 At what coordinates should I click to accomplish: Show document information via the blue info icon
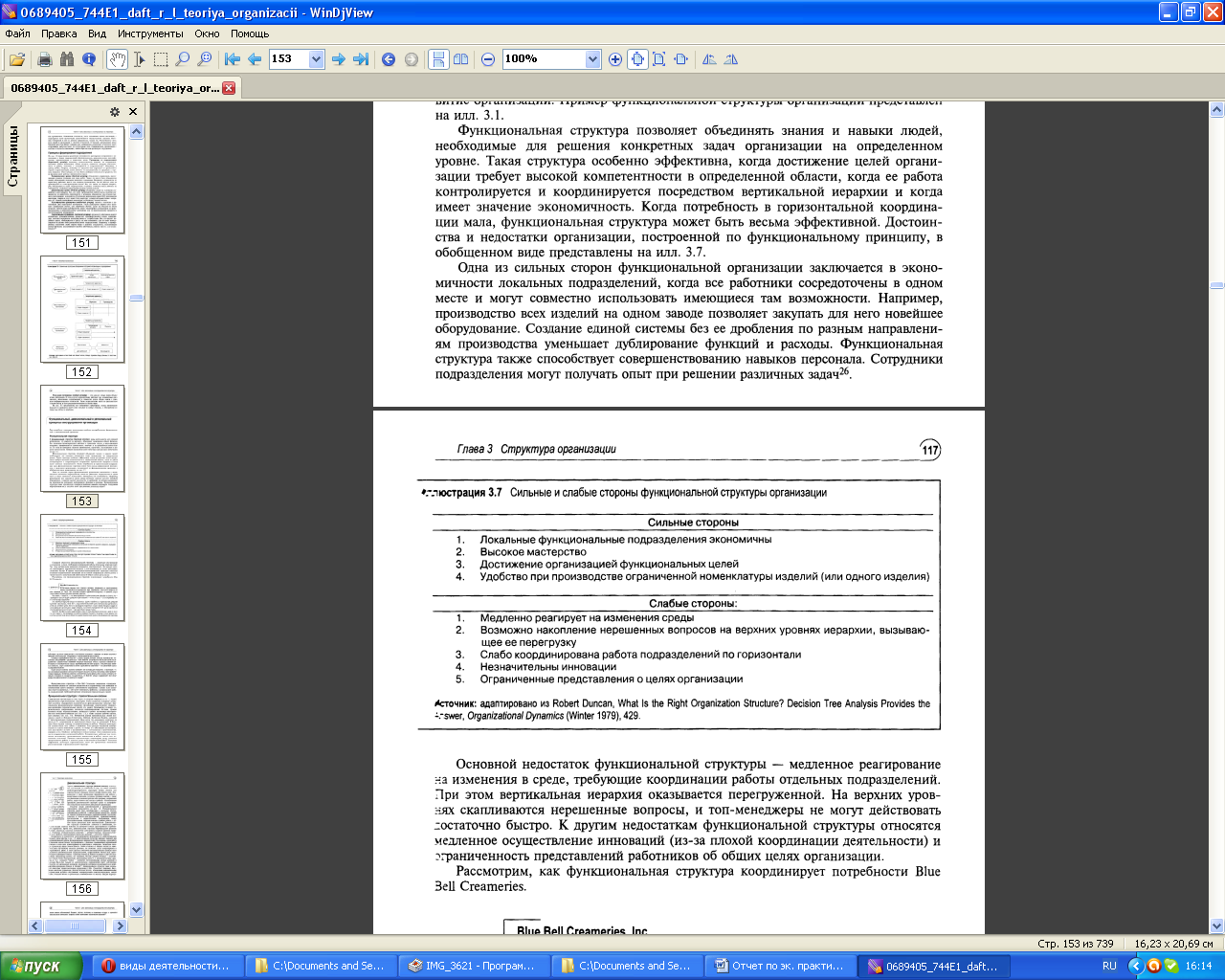(x=89, y=59)
